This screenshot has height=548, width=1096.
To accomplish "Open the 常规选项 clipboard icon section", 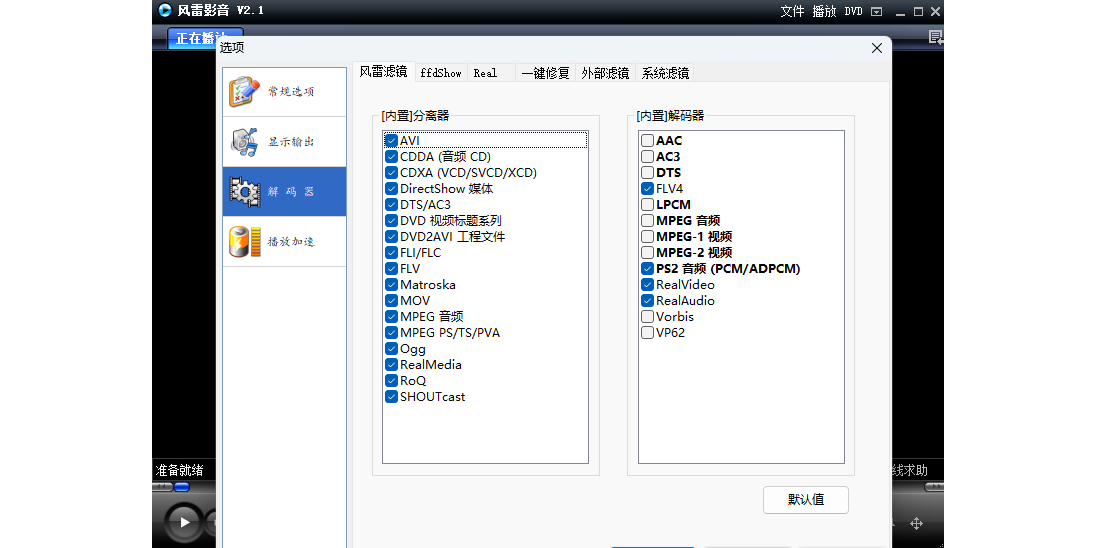I will point(244,91).
